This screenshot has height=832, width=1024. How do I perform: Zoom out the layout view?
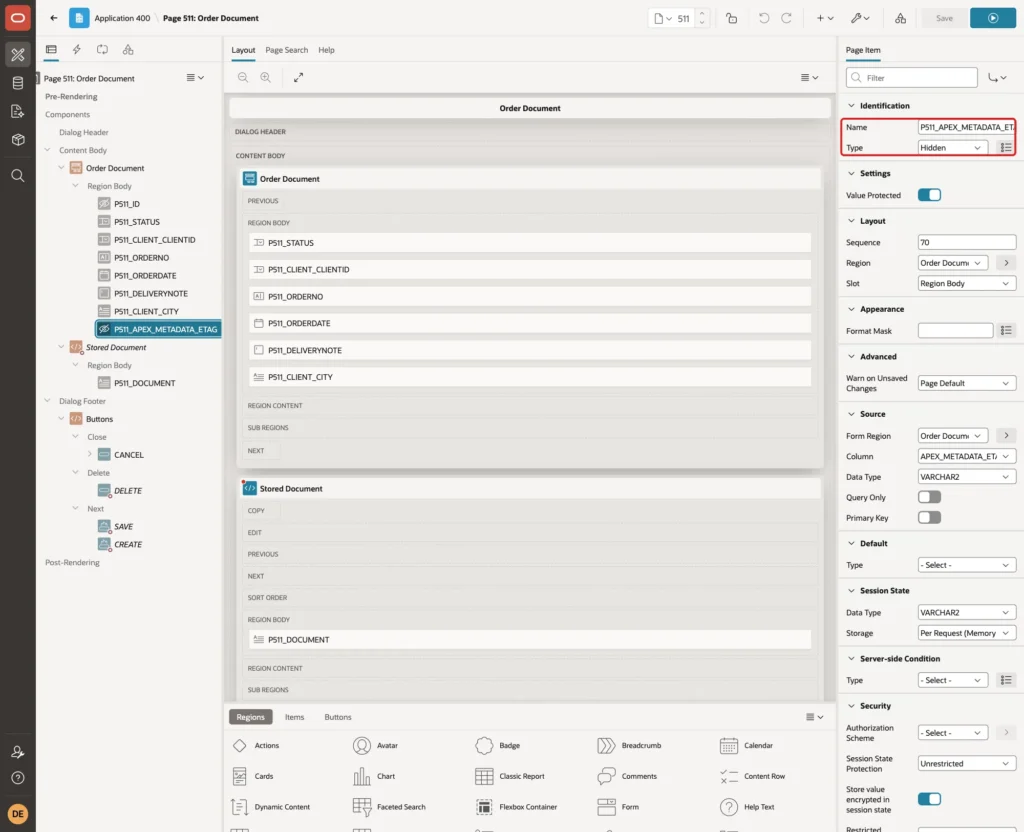coord(243,77)
